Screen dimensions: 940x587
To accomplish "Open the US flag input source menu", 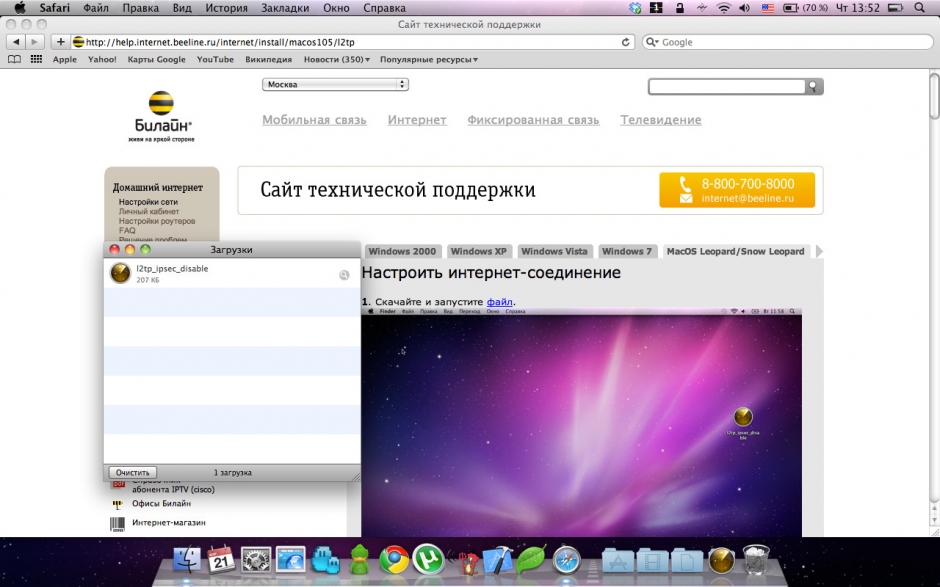I will click(x=768, y=8).
